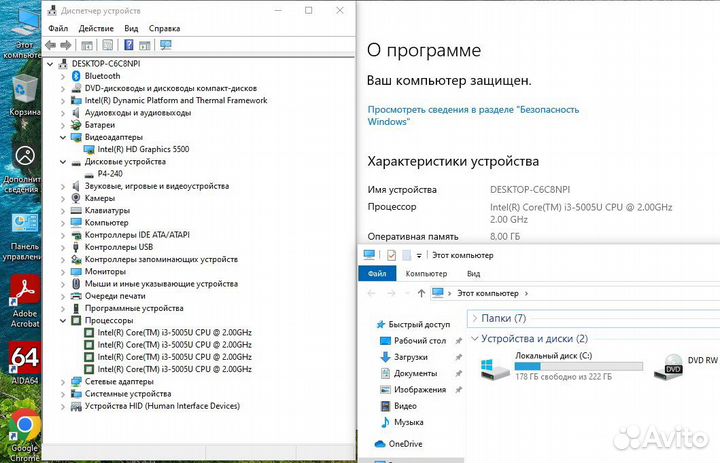Select the P4-240 disk device

110,174
